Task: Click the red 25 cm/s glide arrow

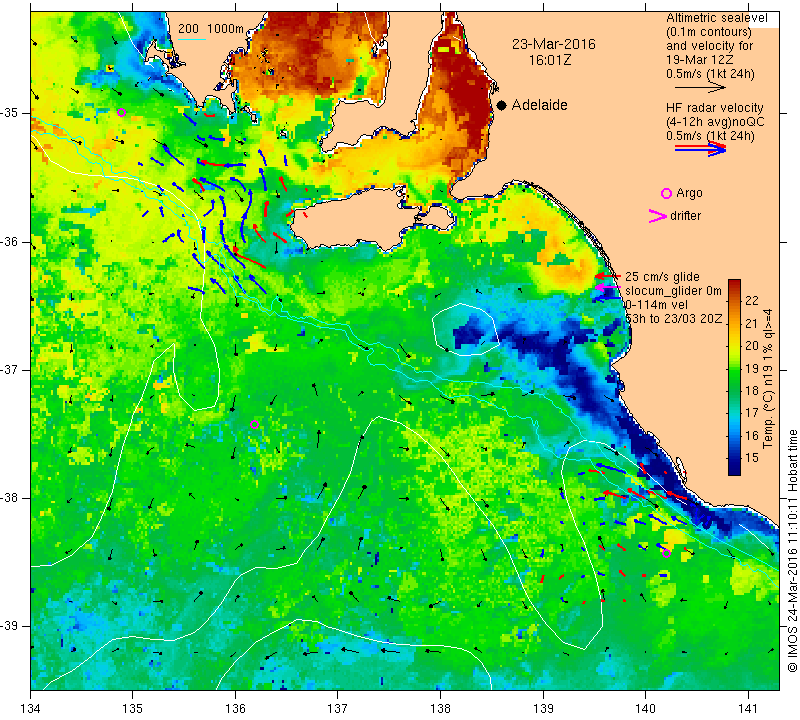Action: tap(608, 276)
